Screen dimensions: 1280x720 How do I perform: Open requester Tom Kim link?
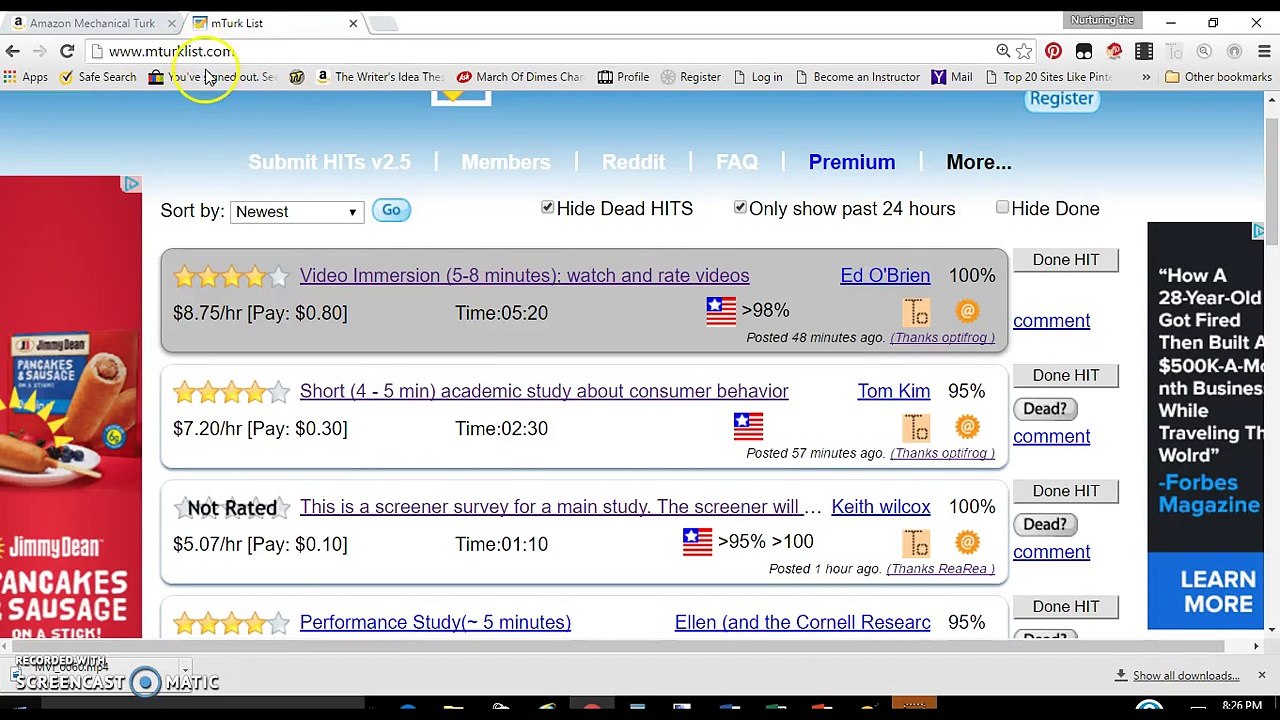[x=893, y=391]
